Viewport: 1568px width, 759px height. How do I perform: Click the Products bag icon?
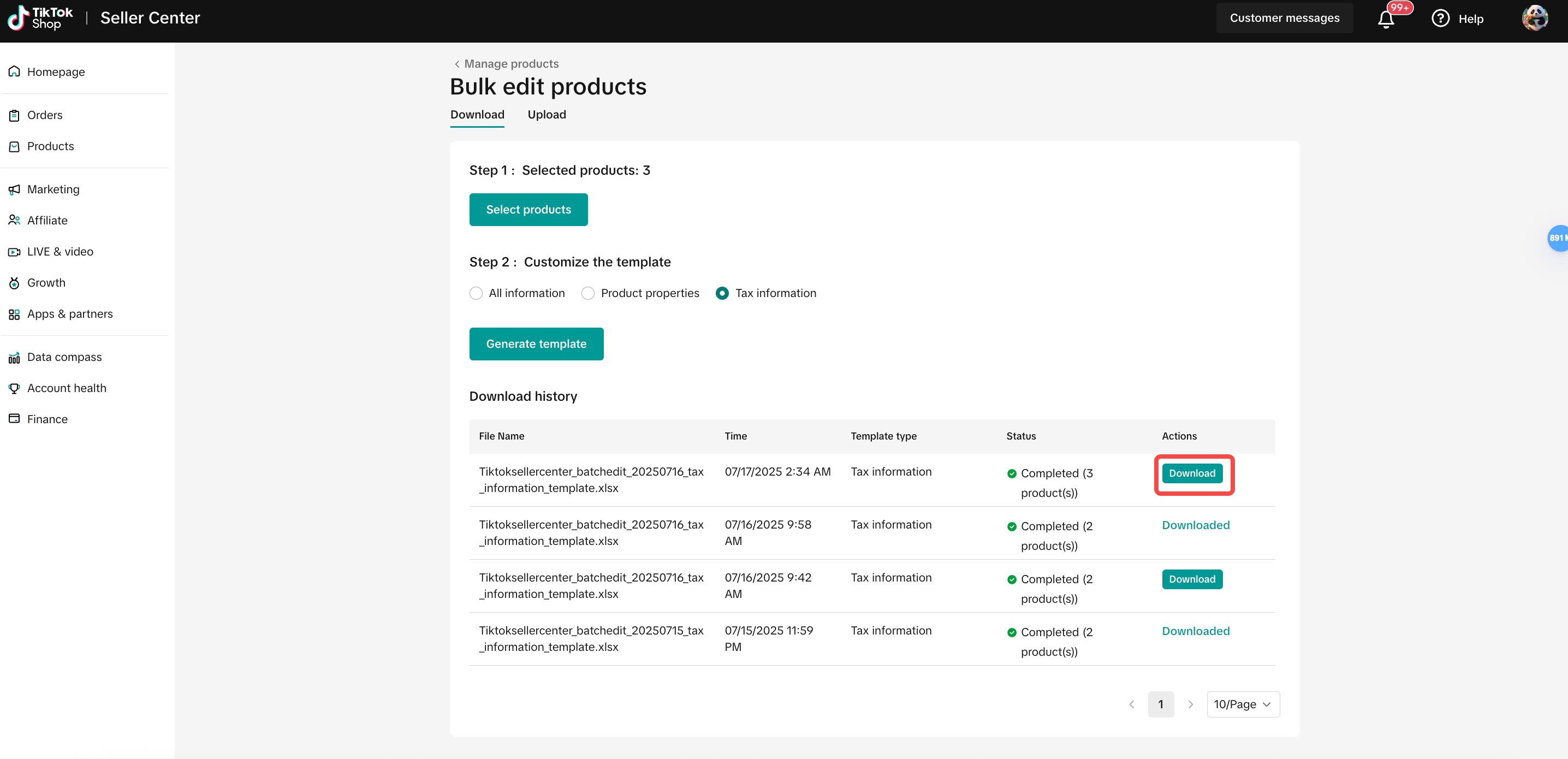tap(14, 146)
